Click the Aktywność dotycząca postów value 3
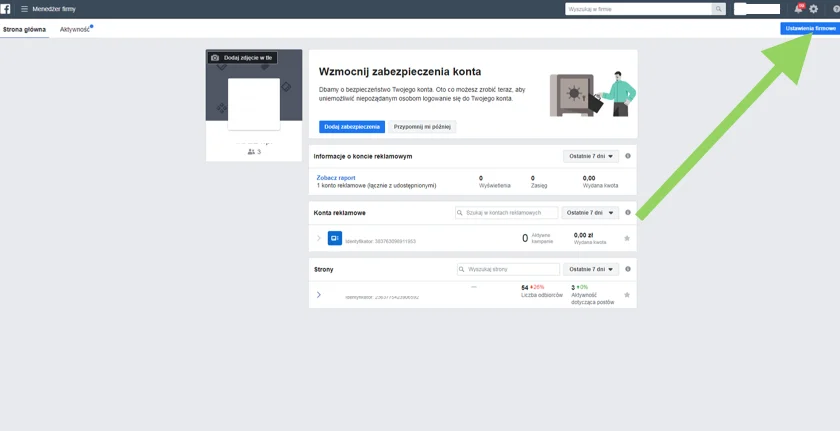Image resolution: width=840 pixels, height=431 pixels. click(573, 288)
